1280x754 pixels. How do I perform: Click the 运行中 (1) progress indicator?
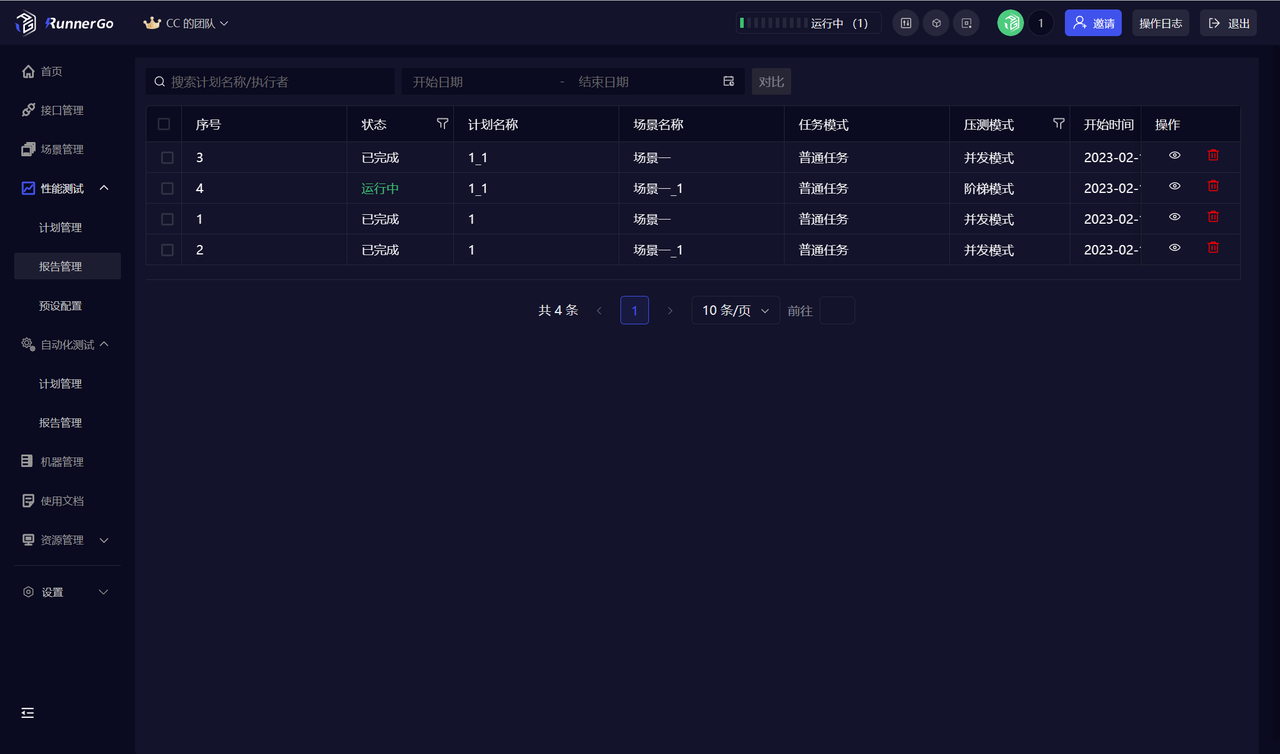808,23
